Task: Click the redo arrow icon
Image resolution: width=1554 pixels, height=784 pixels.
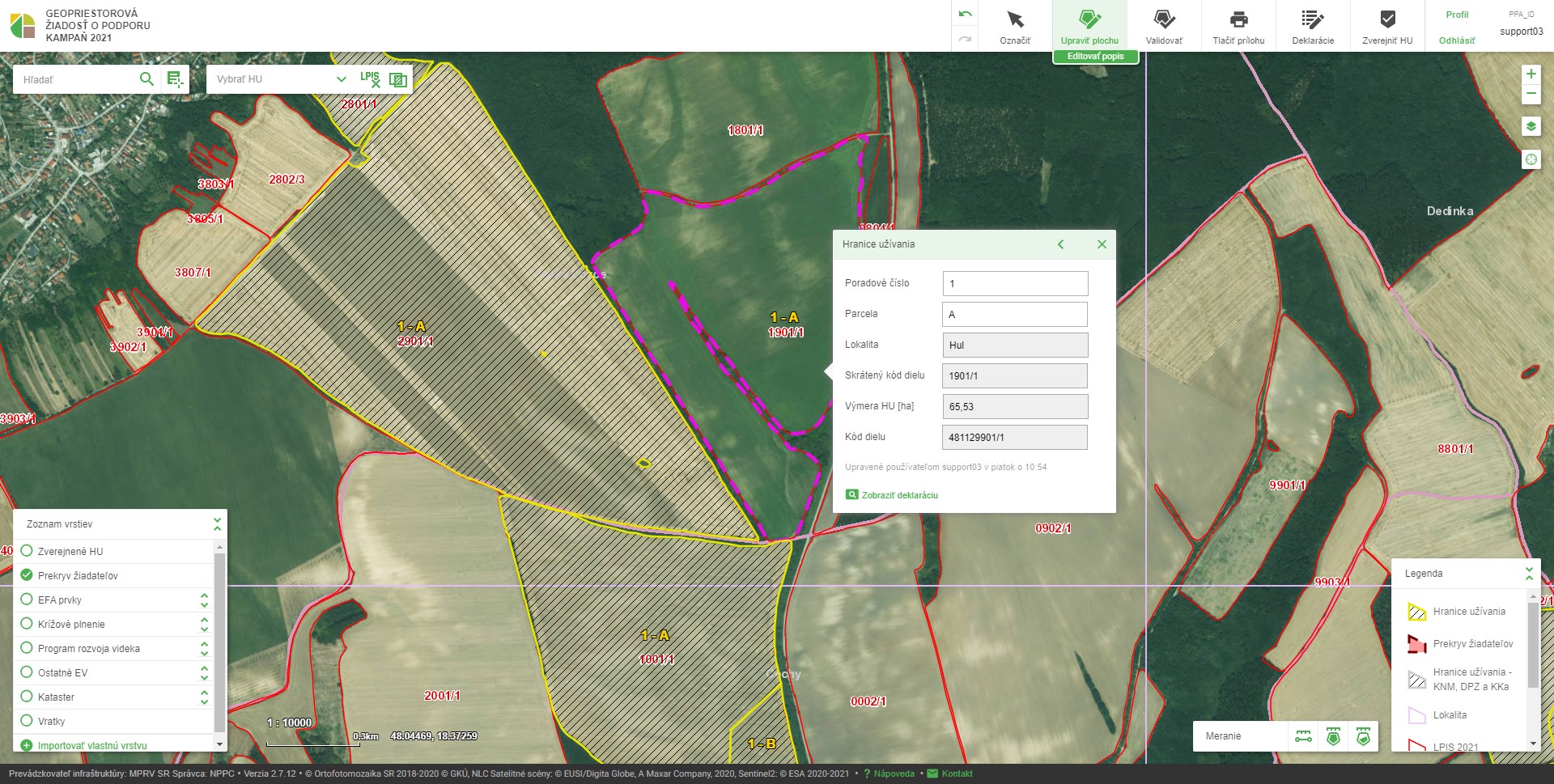Action: 965,38
